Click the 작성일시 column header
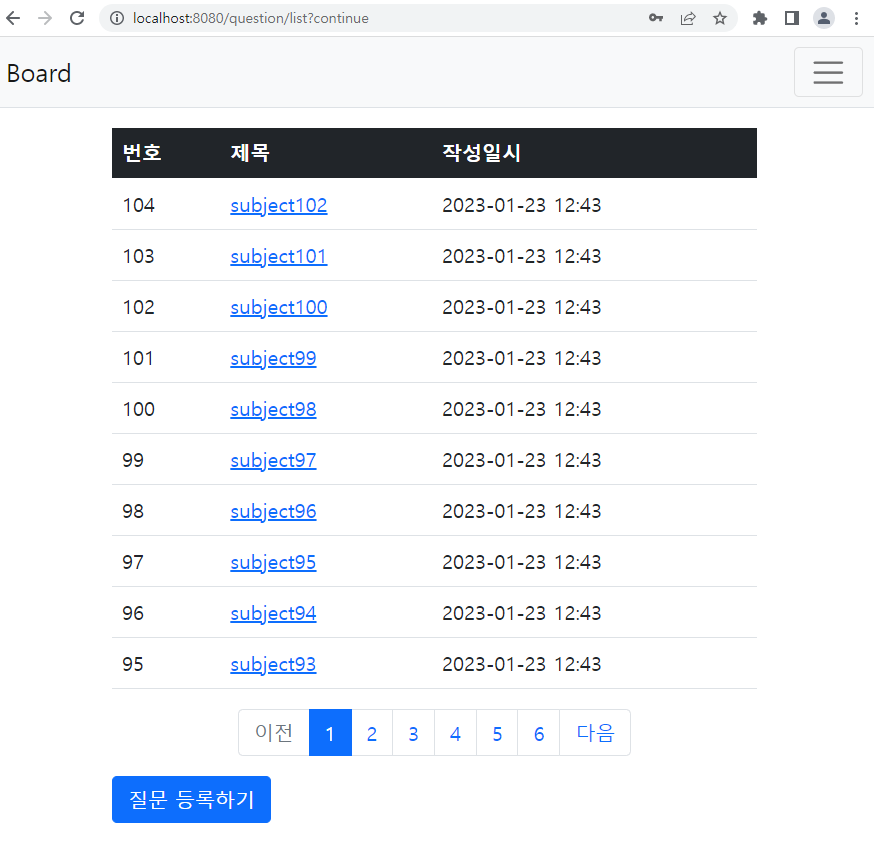This screenshot has height=841, width=874. (481, 153)
